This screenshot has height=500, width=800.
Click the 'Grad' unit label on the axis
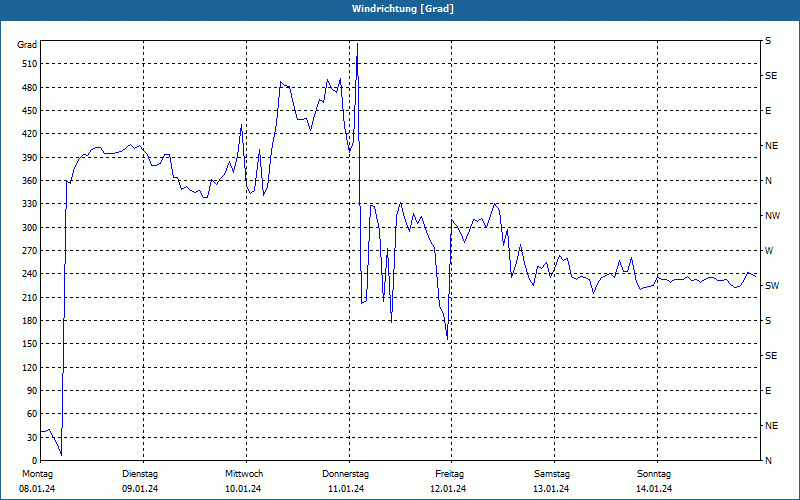(27, 45)
